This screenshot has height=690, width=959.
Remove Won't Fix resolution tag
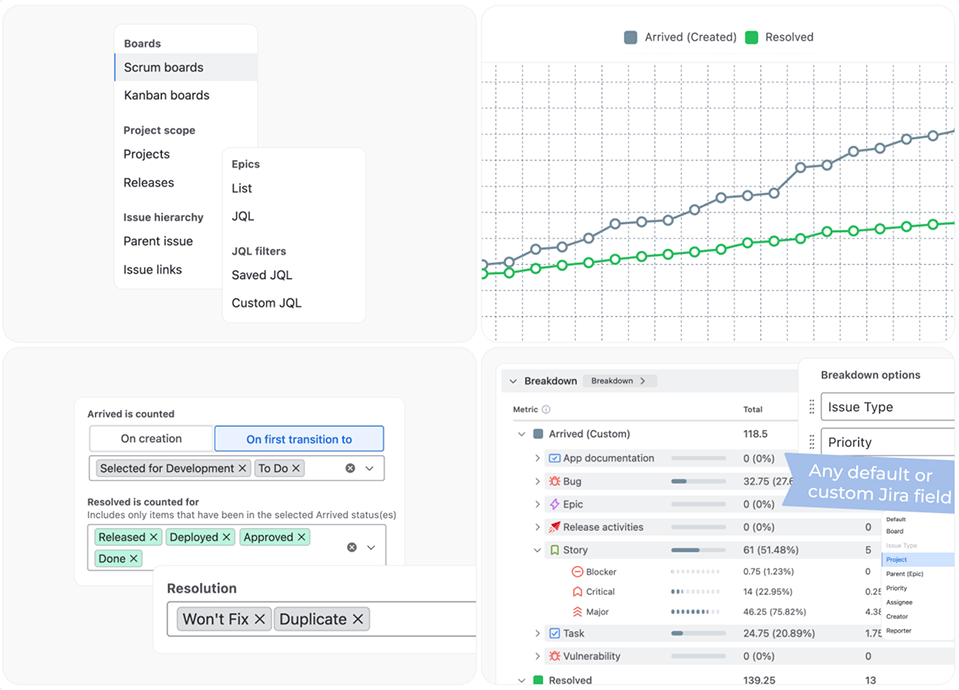coord(260,619)
